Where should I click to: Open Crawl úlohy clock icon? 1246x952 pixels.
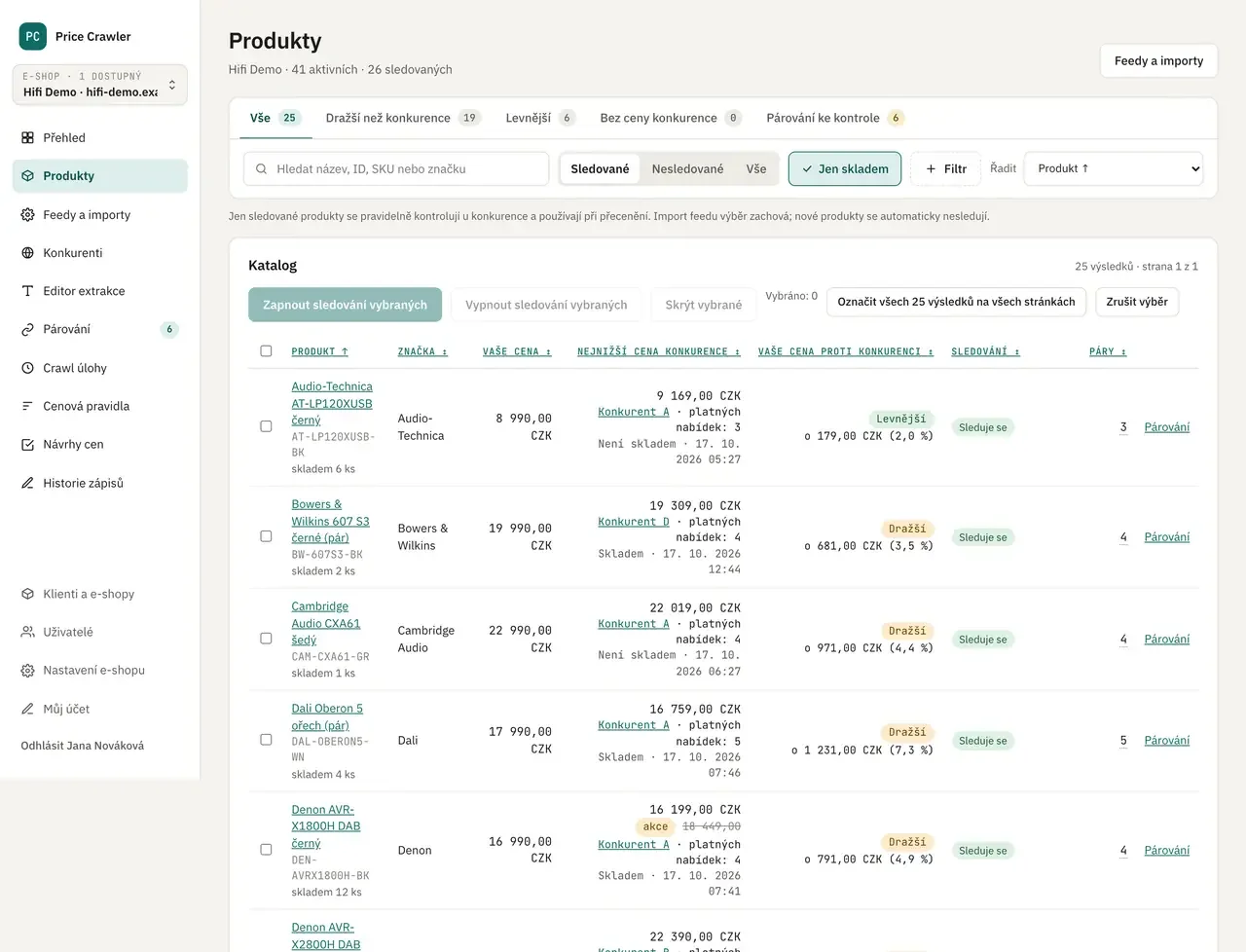tap(27, 368)
